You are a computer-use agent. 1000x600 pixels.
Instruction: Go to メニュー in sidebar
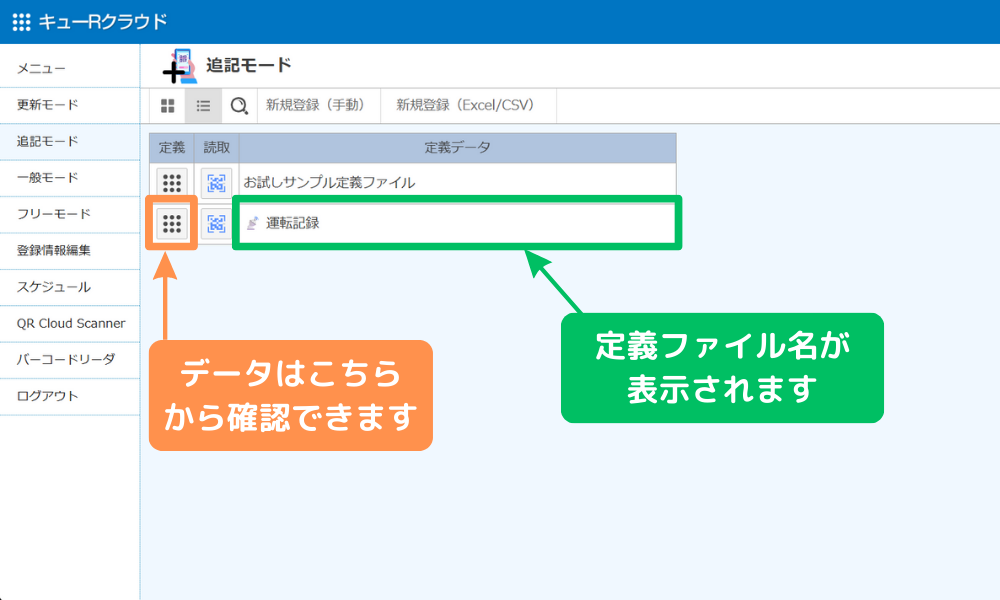click(x=70, y=68)
